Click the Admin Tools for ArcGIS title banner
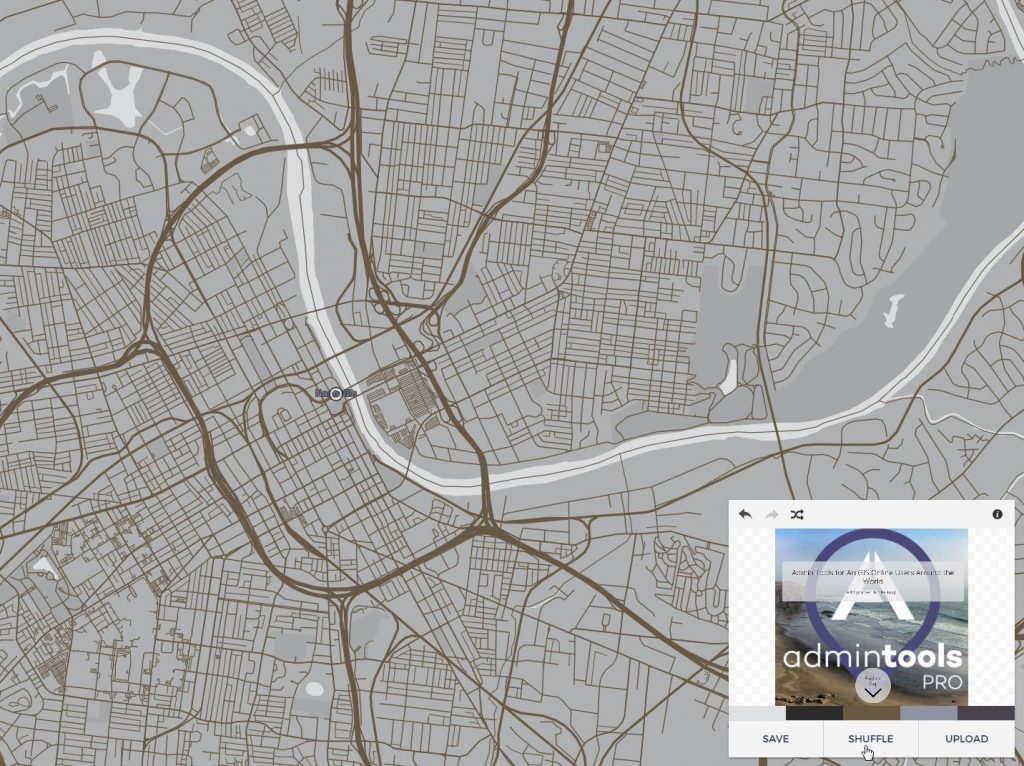 (x=872, y=579)
